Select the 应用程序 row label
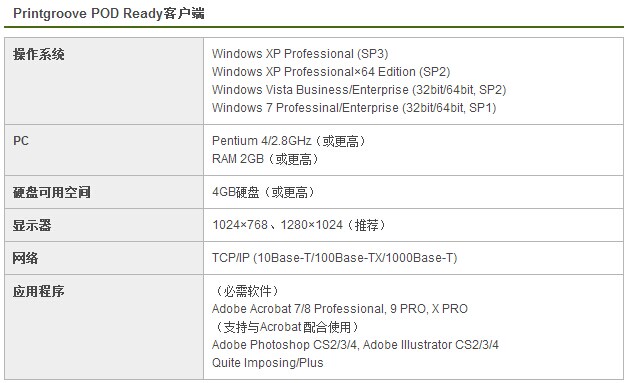The width and height of the screenshot is (627, 383). tap(38, 291)
